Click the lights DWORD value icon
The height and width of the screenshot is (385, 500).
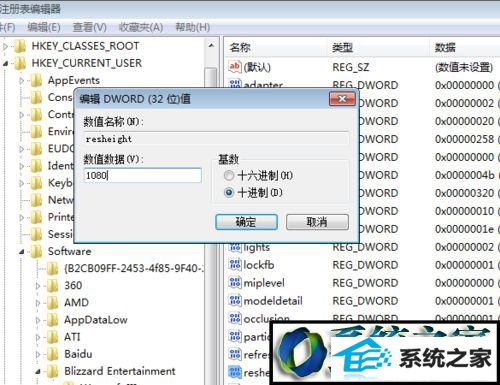[235, 247]
